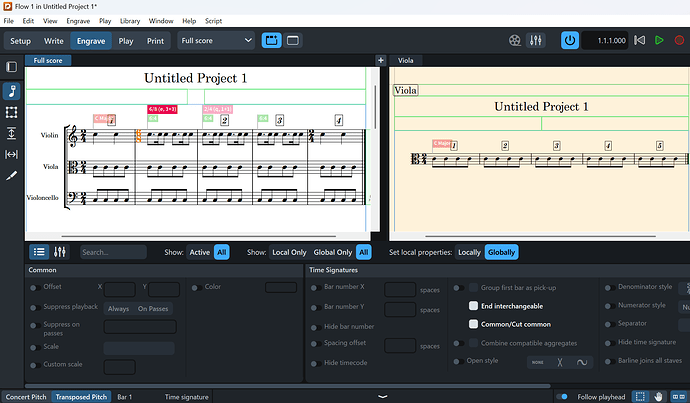Toggle the Hide bar number switch
690x403 pixels.
[x=316, y=327]
